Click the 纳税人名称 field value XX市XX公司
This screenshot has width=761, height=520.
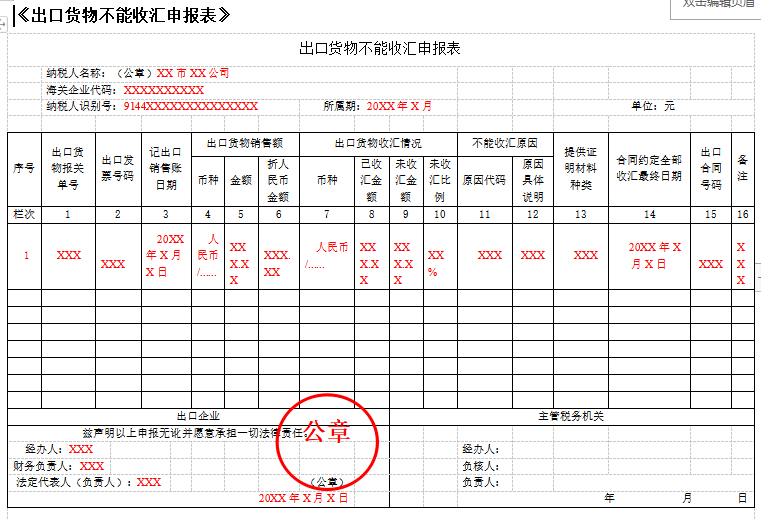[193, 73]
